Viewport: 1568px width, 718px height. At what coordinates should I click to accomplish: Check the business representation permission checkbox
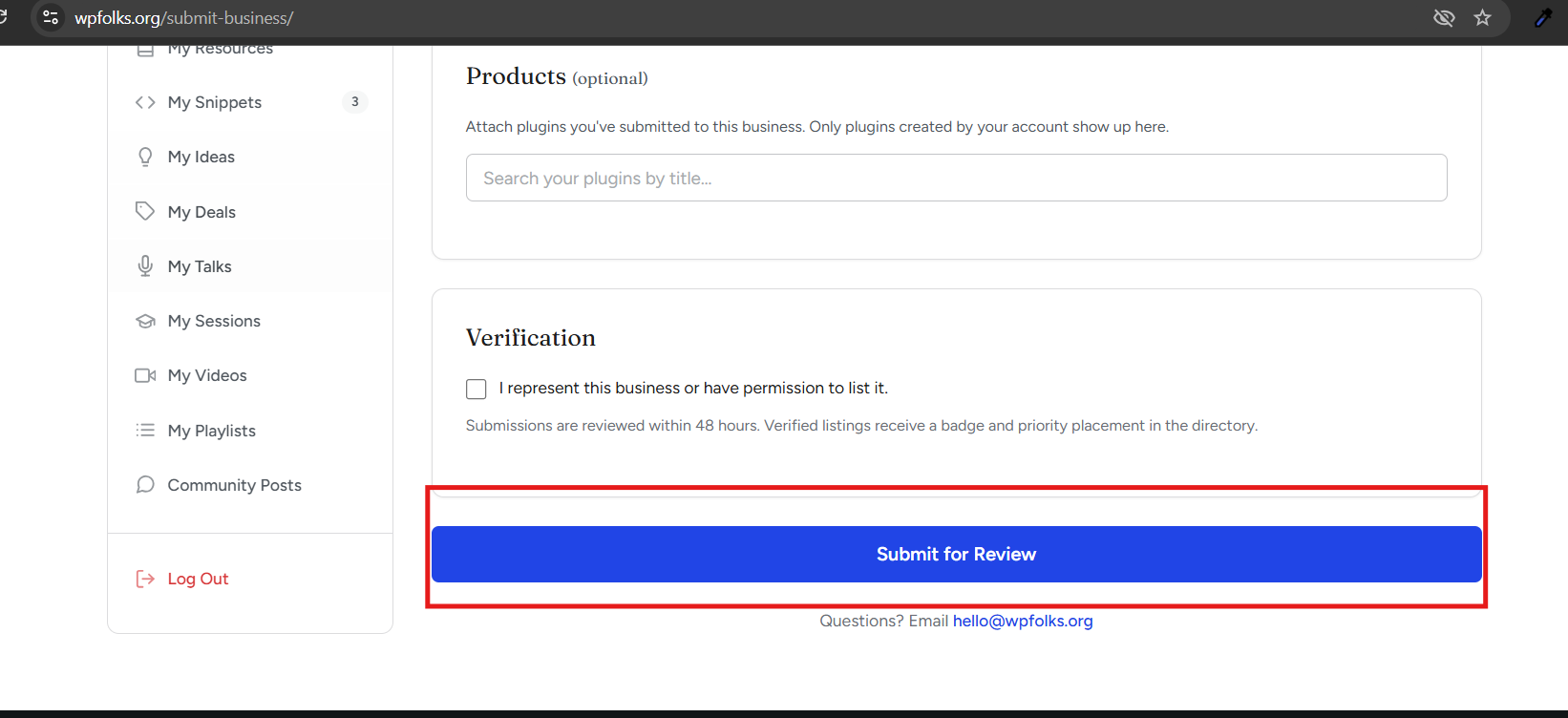477,389
